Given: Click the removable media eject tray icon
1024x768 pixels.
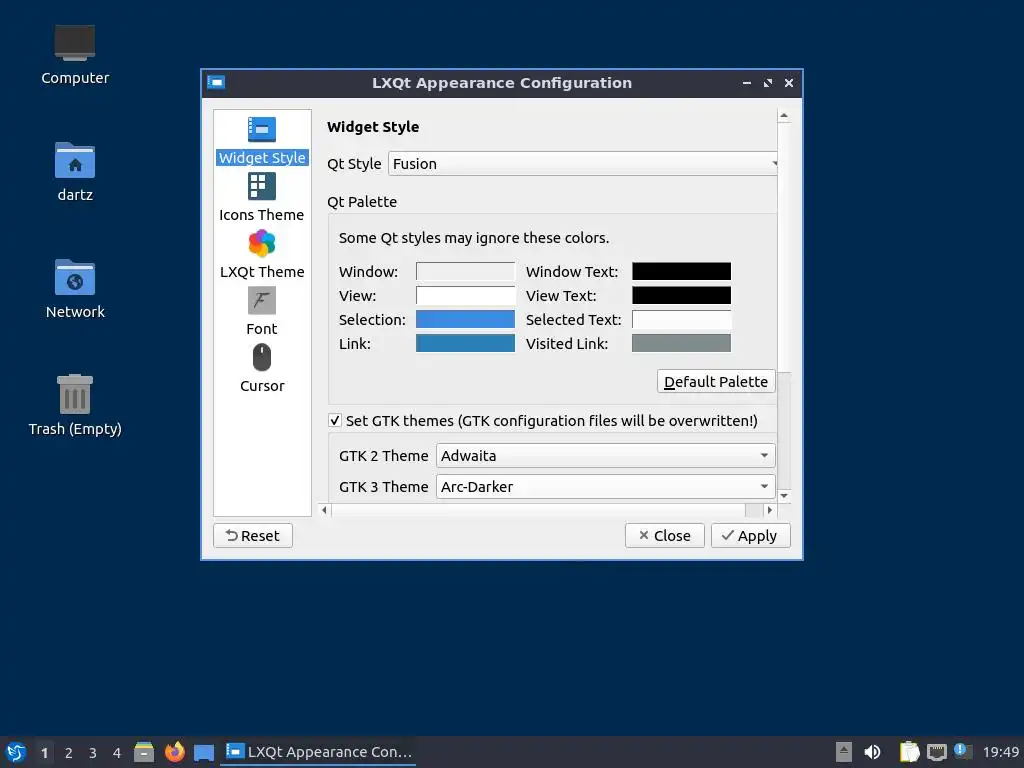Looking at the screenshot, I should [x=844, y=752].
